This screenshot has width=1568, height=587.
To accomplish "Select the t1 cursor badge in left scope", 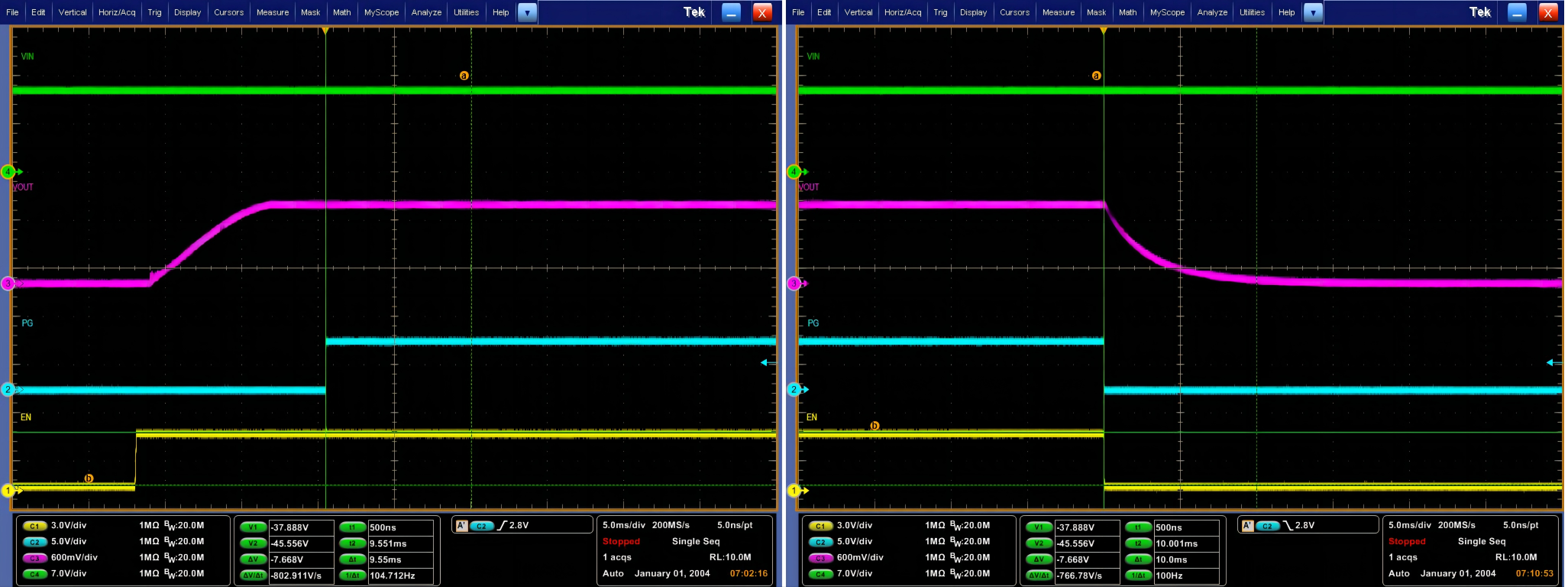I will click(x=352, y=527).
